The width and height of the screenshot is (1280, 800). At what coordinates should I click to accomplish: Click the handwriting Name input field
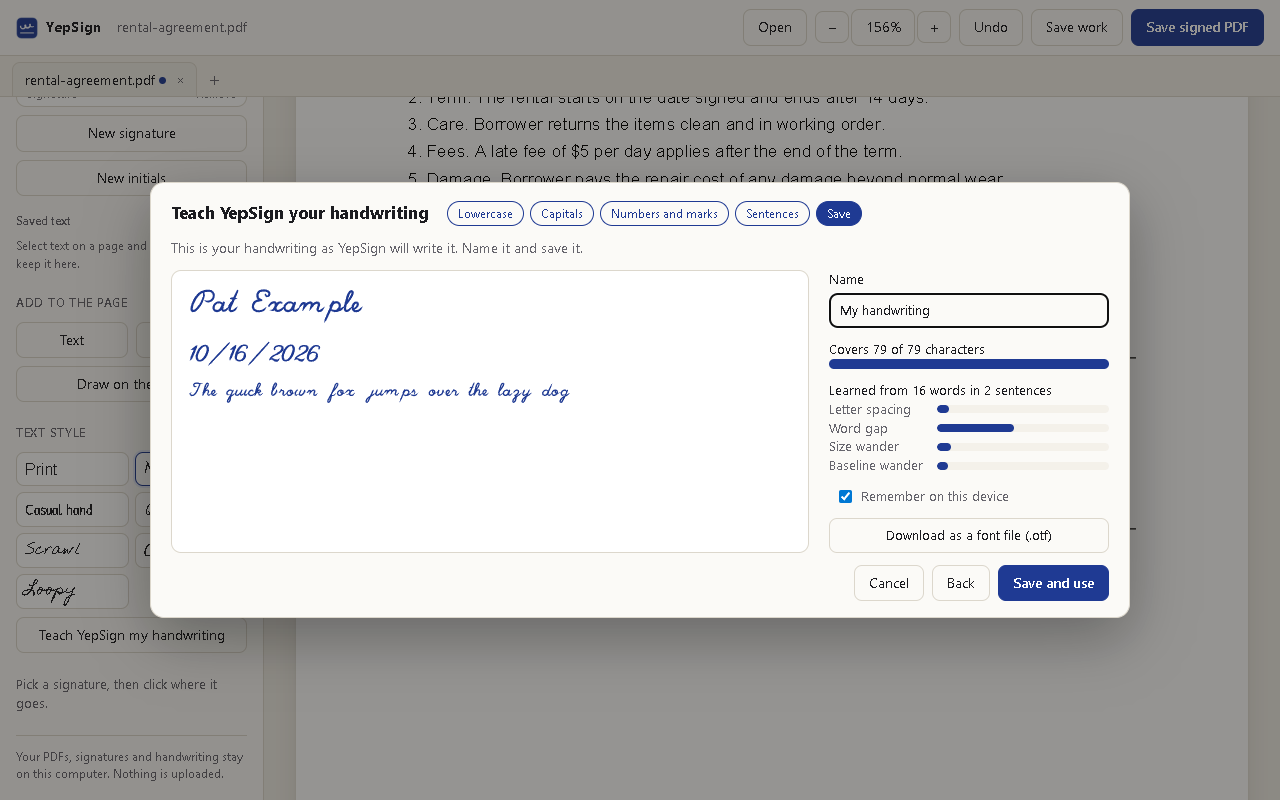pyautogui.click(x=969, y=310)
